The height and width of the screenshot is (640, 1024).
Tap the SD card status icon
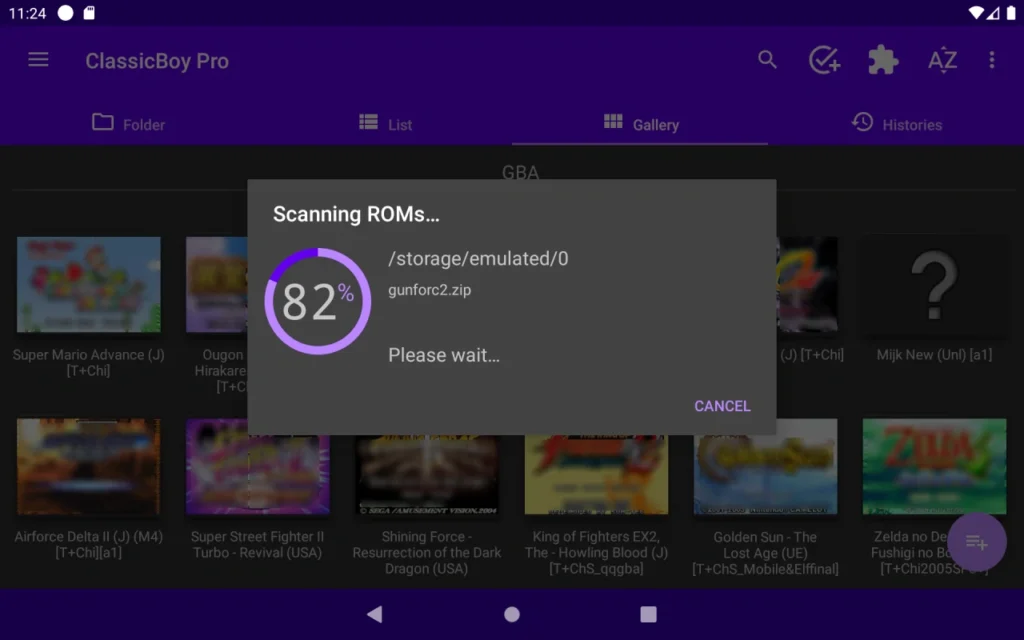[89, 13]
